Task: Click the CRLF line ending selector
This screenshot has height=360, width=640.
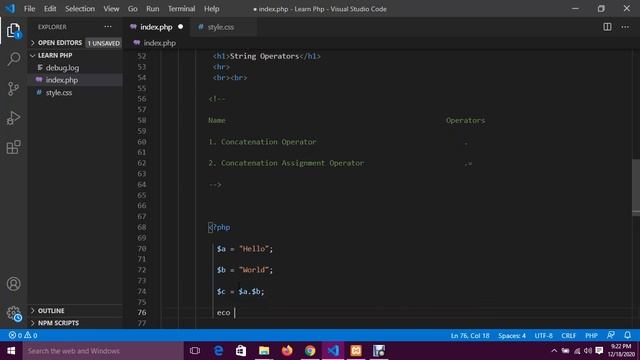Action: (x=568, y=336)
